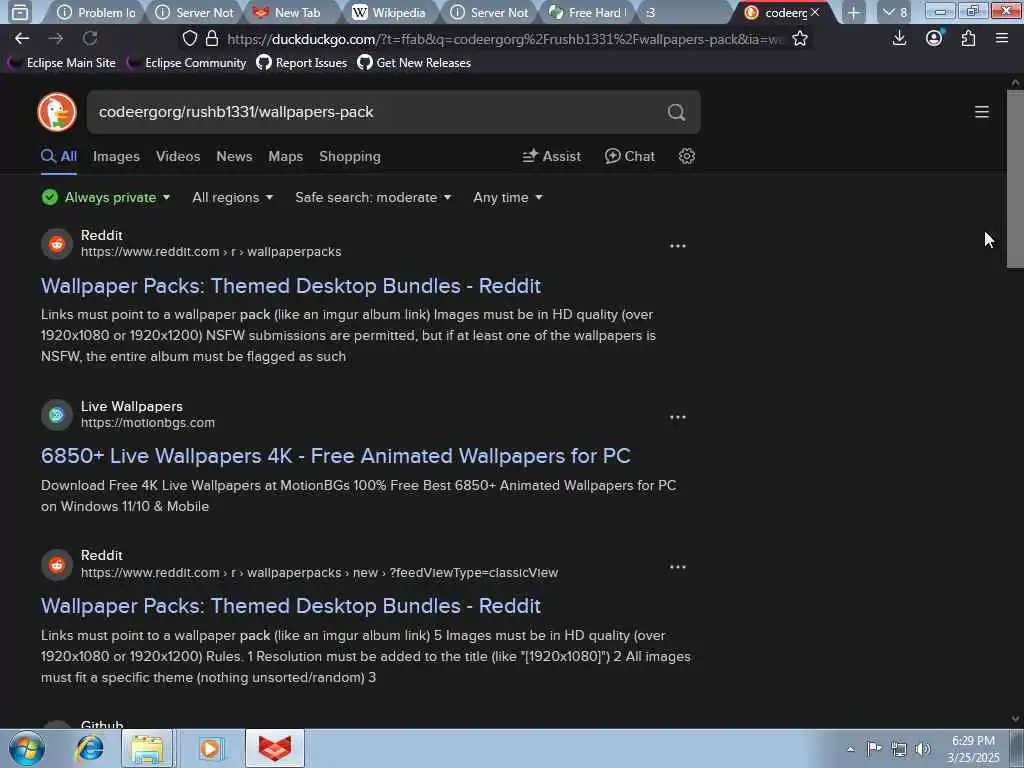Switch to the Images tab

(x=116, y=156)
